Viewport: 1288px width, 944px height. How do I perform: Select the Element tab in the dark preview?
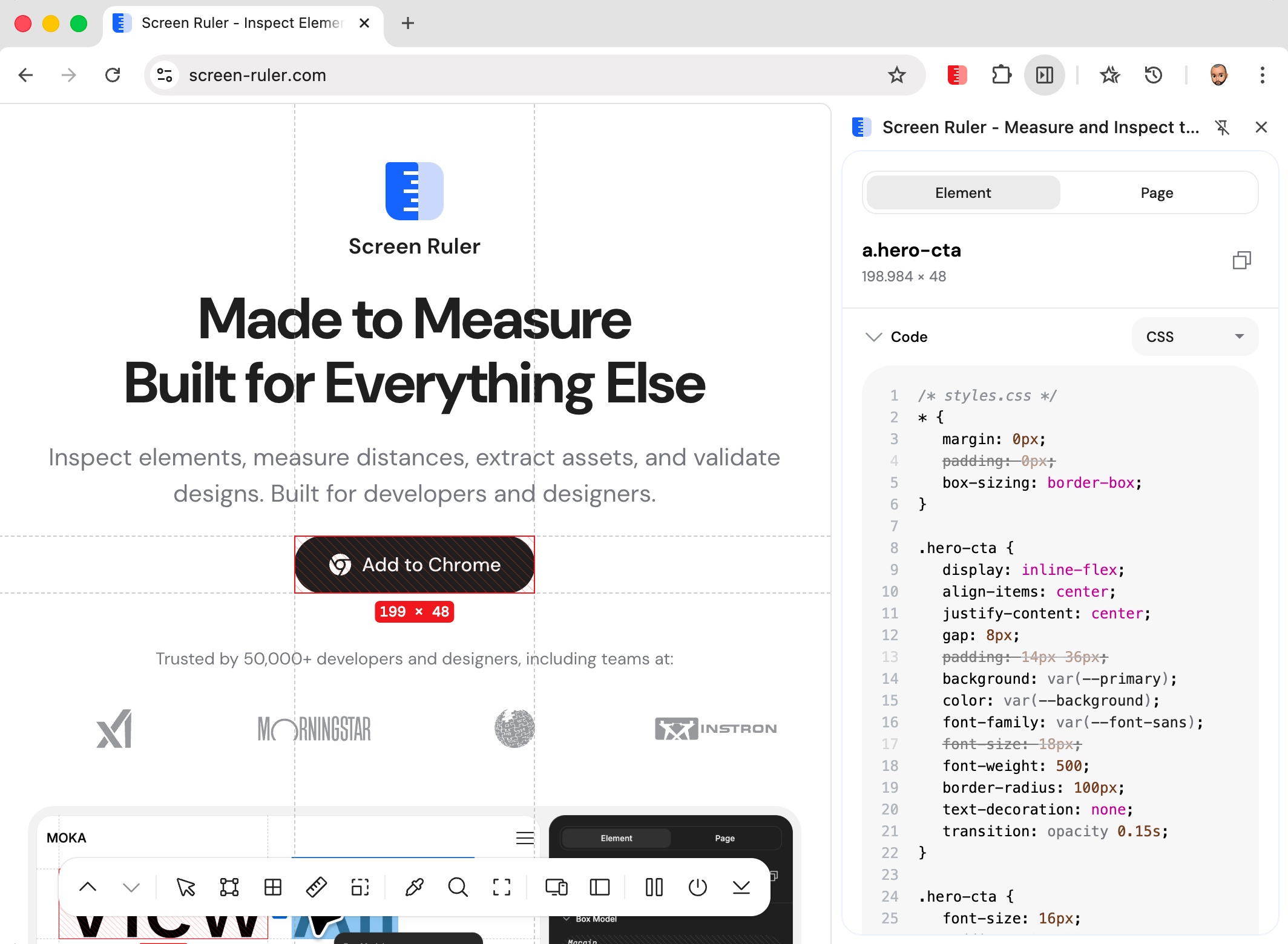[616, 838]
